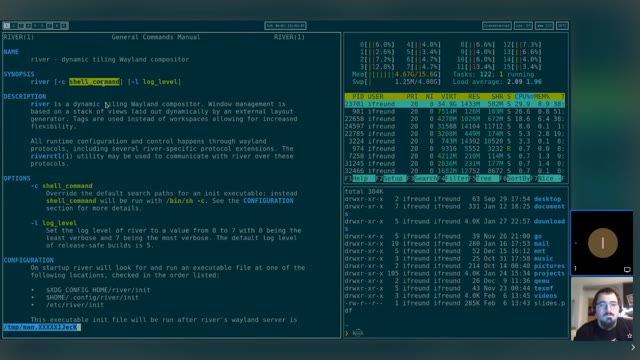
Task: Click Nice in the htop function bar
Action: pos(545,178)
